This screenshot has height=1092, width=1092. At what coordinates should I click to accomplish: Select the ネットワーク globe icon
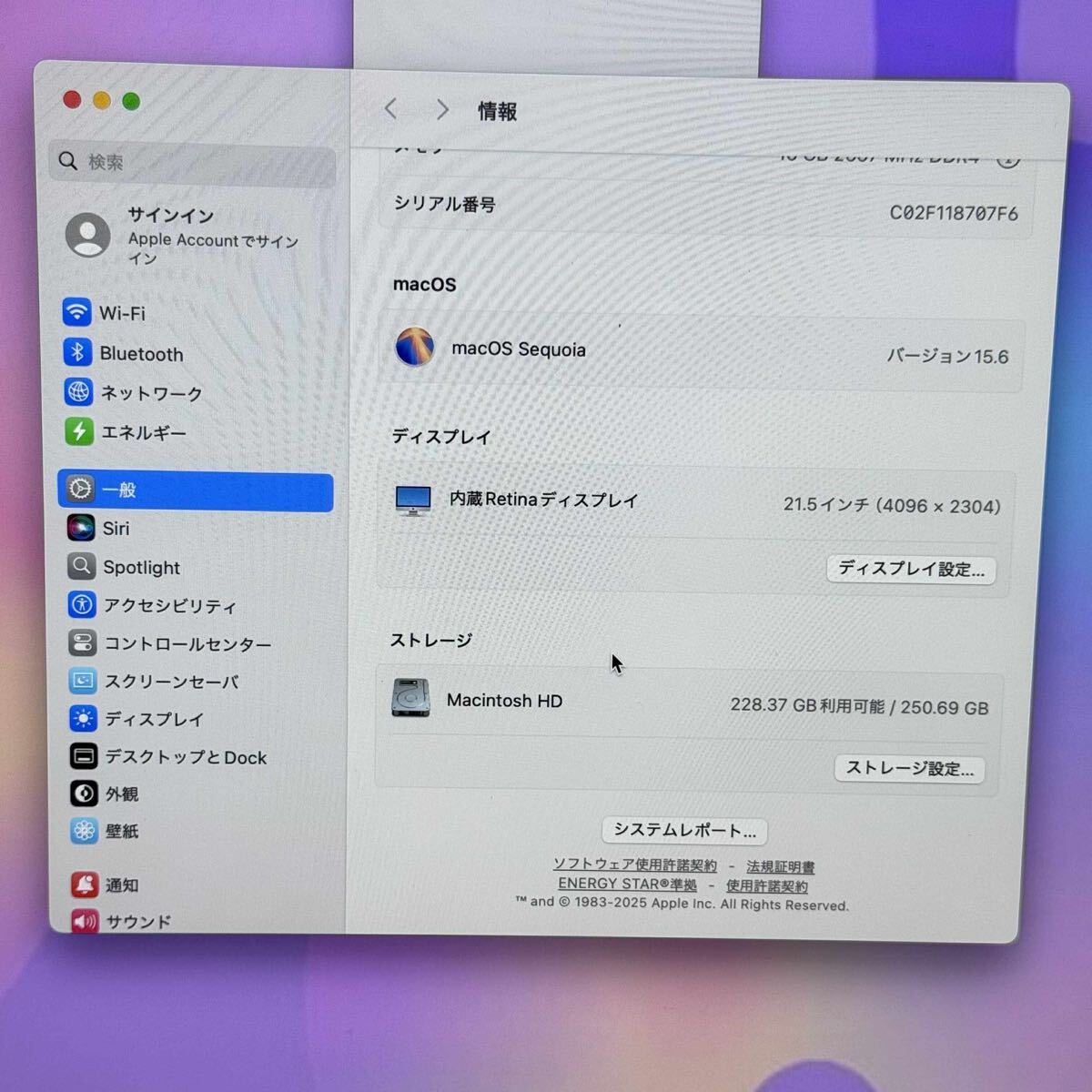[x=79, y=392]
